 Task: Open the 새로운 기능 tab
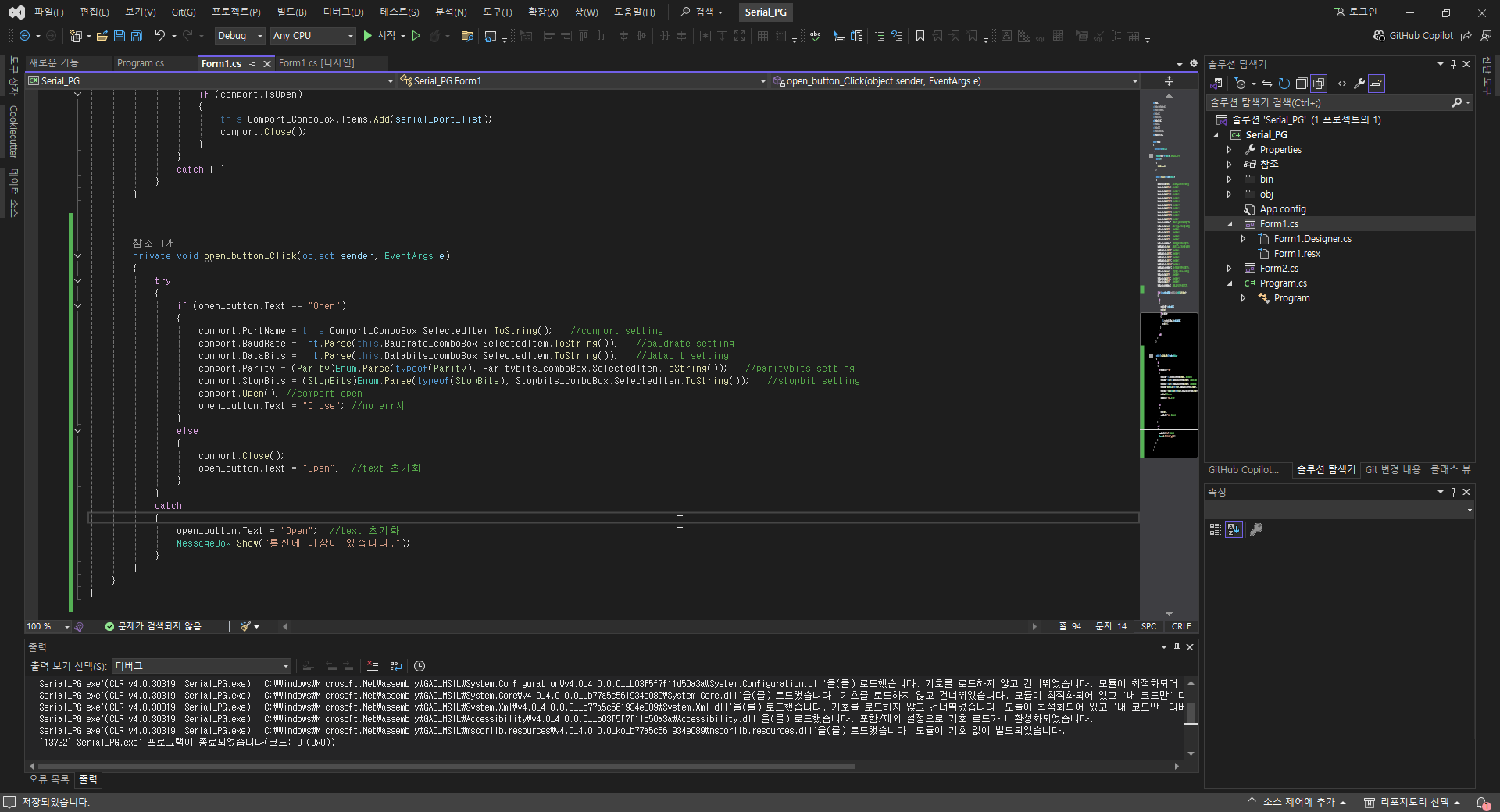coord(54,63)
